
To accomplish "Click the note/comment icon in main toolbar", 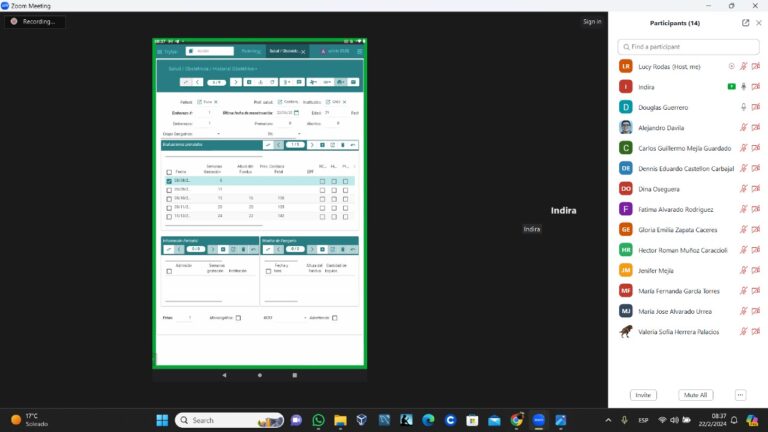I will [x=299, y=82].
